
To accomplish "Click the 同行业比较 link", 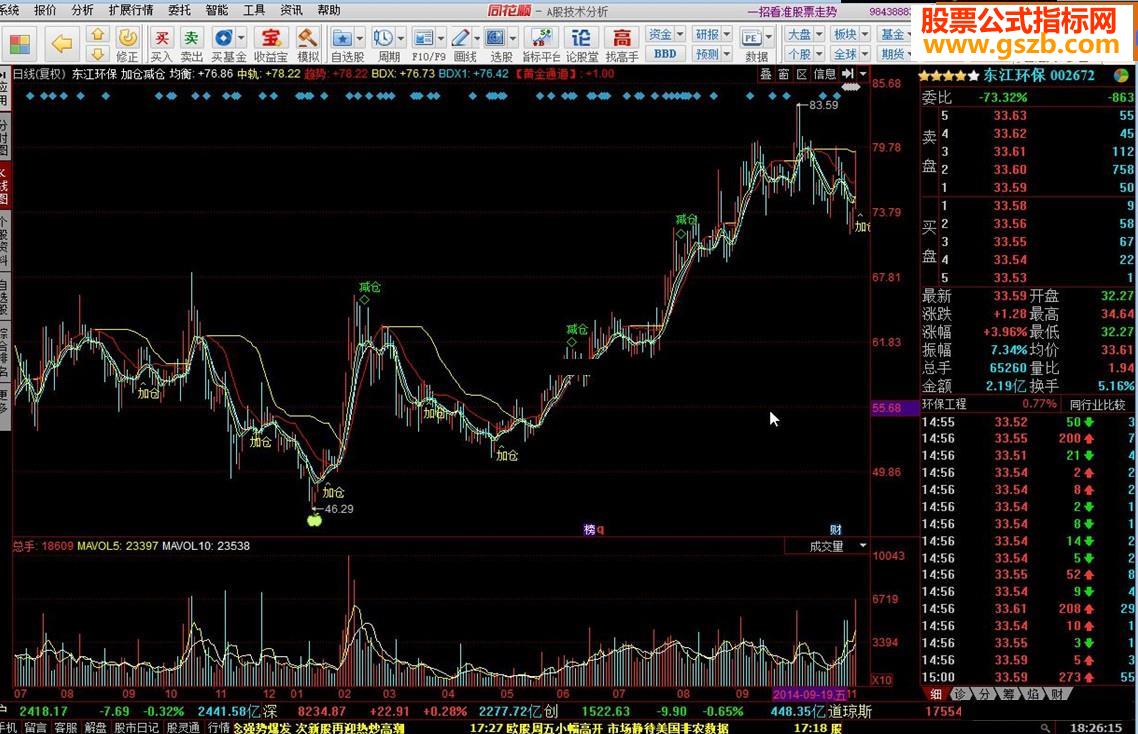I will 1097,405.
